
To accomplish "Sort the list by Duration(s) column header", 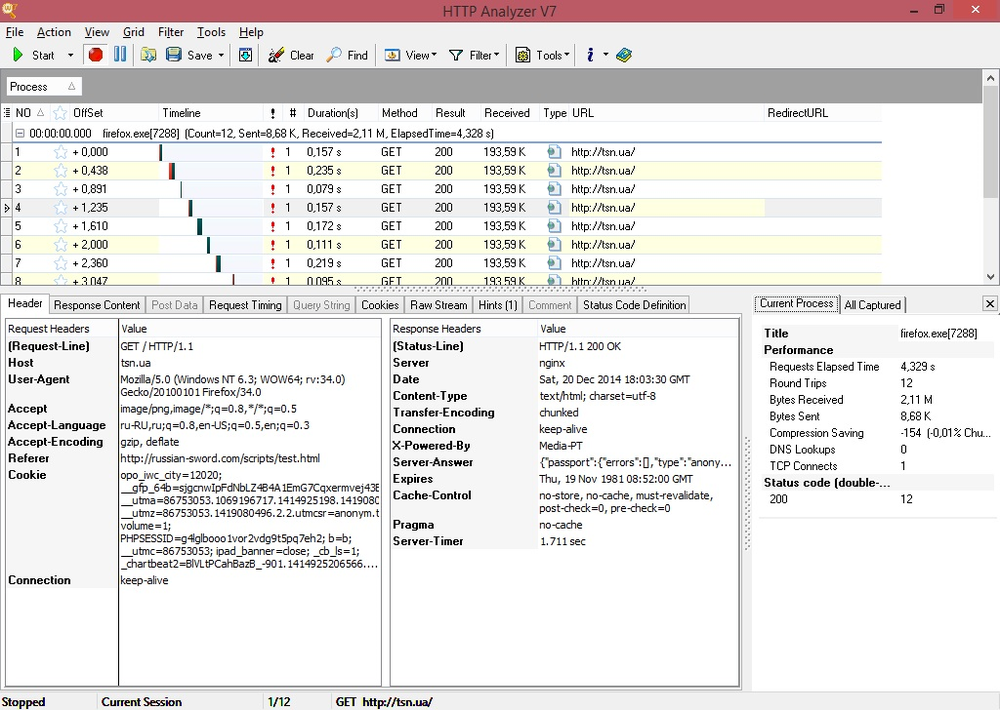I will point(333,113).
